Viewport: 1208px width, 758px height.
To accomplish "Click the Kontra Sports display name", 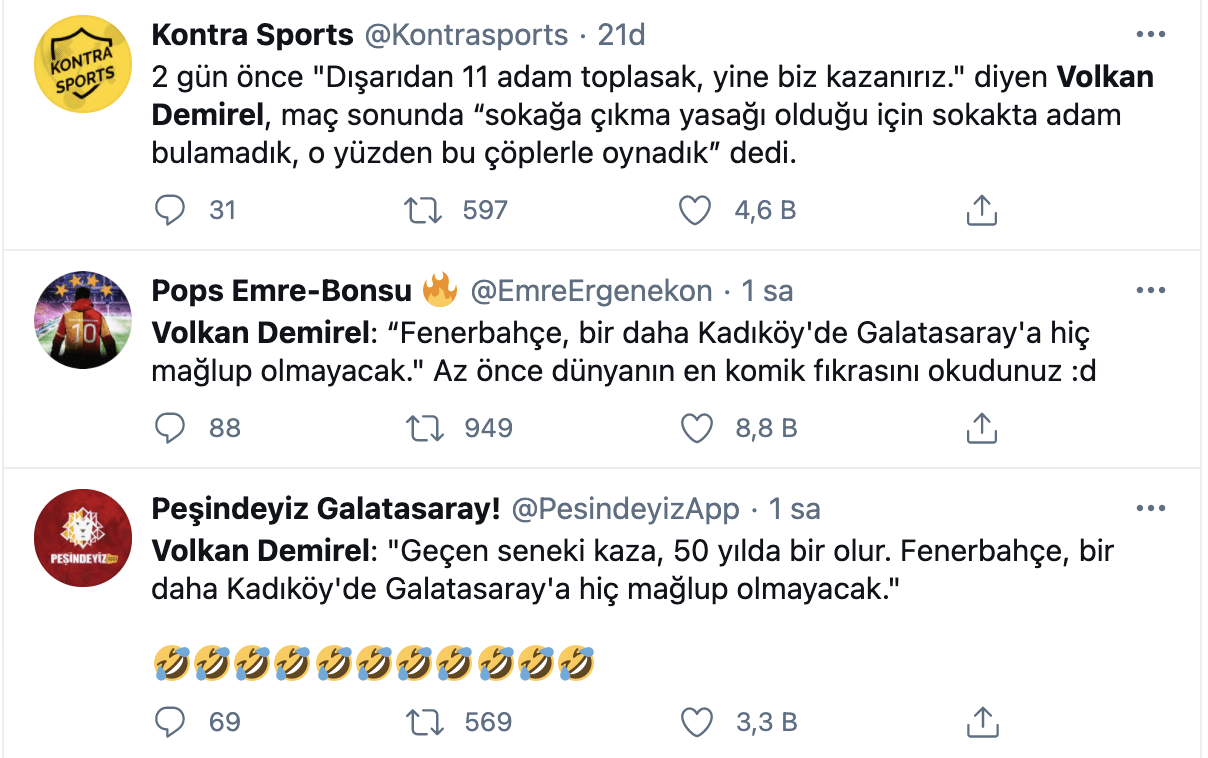I will coord(252,34).
